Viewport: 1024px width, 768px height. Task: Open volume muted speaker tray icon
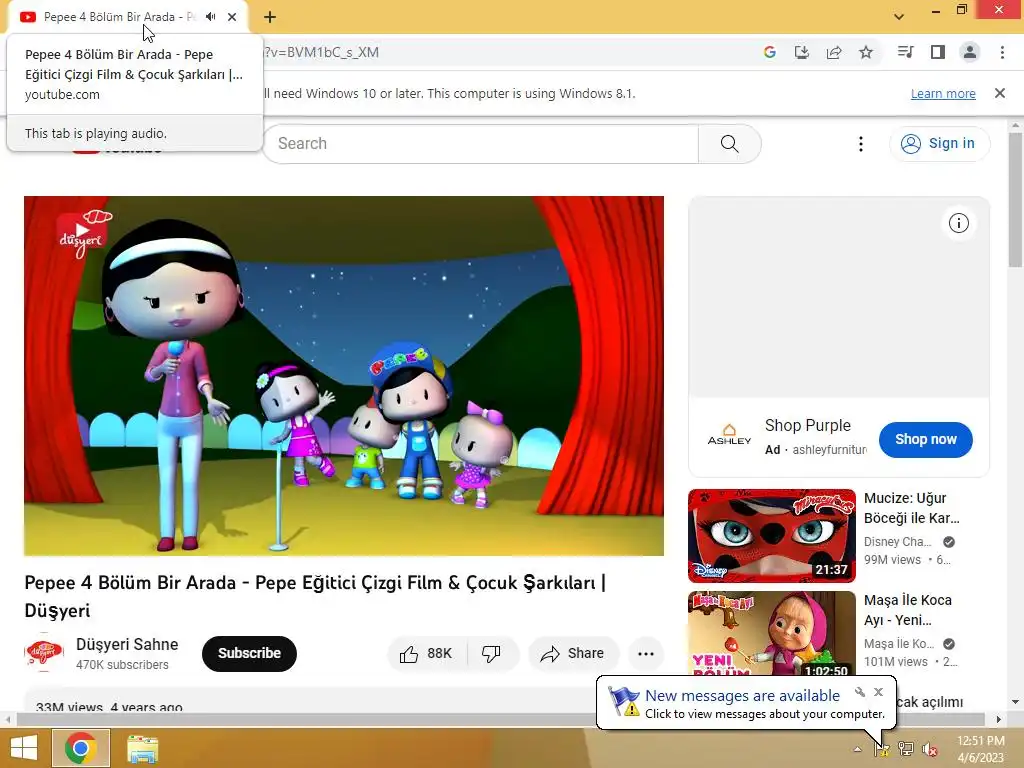(x=929, y=749)
